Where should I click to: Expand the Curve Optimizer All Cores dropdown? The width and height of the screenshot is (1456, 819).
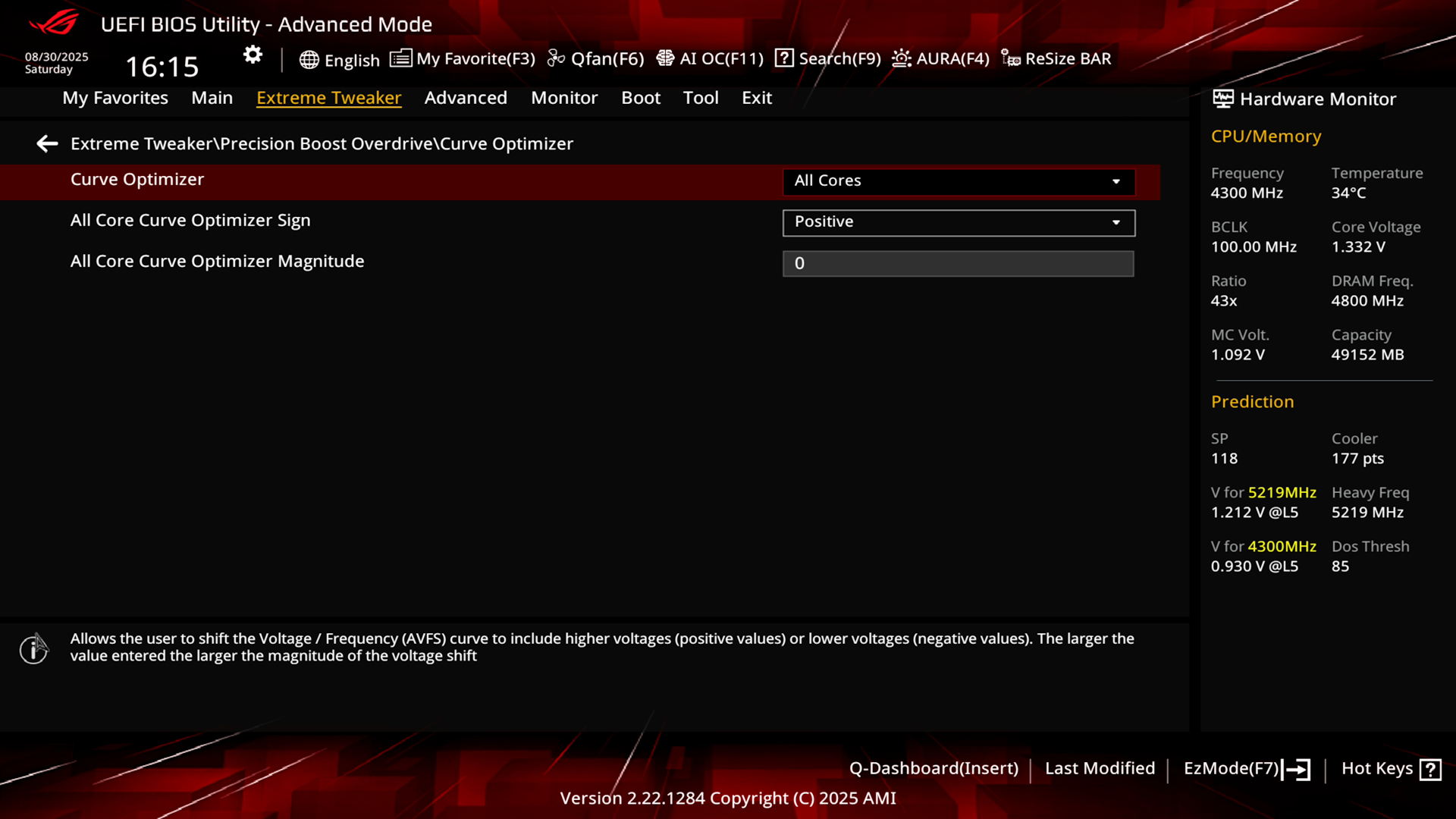pyautogui.click(x=959, y=181)
